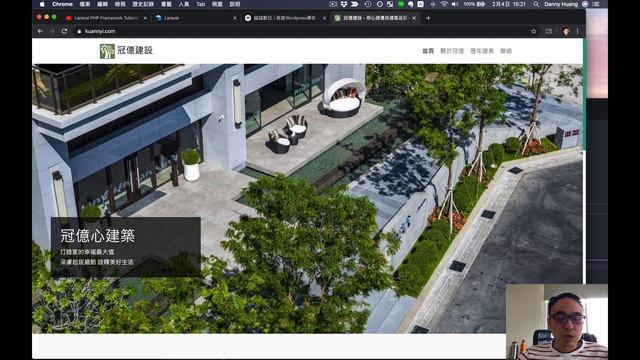Open the Danny Huang user menu
Screen dimensions: 640x360
[561, 4]
